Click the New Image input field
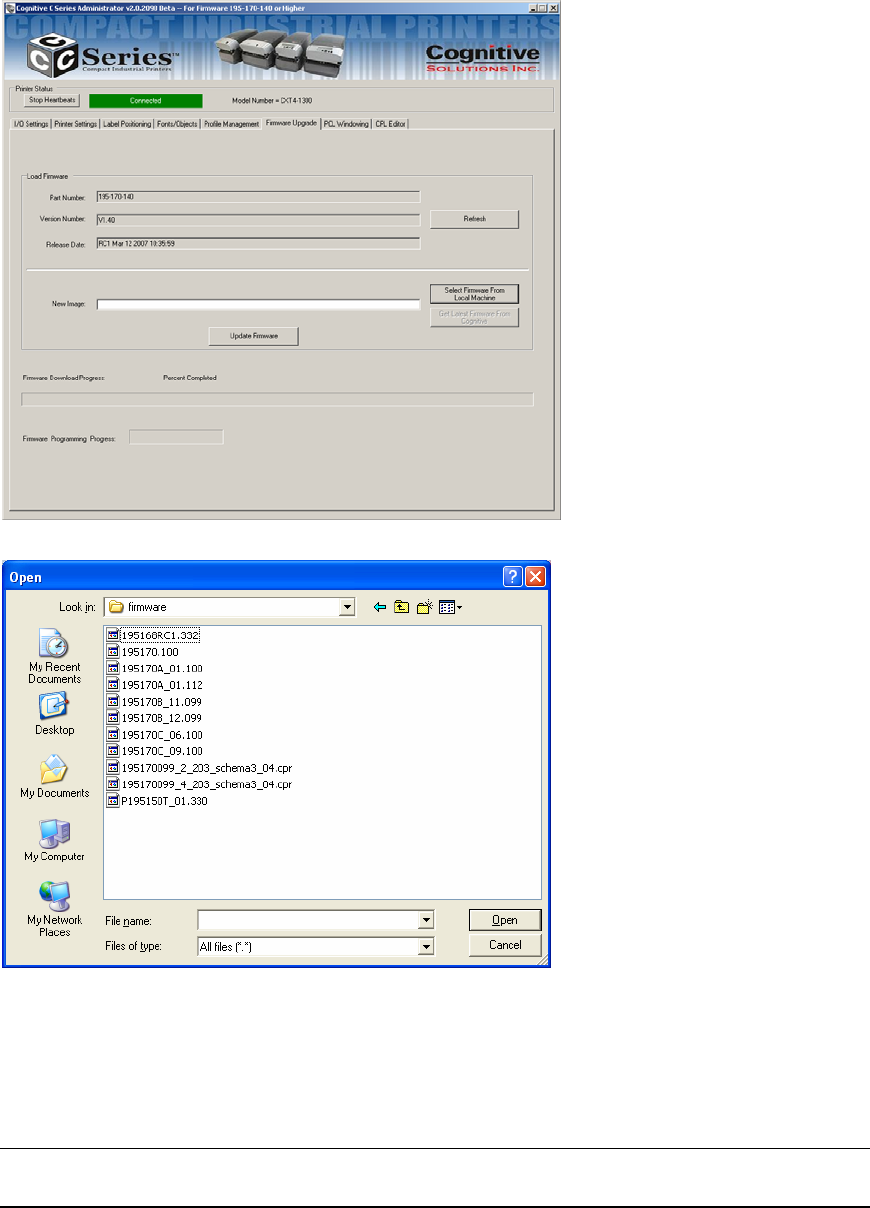 pyautogui.click(x=258, y=305)
